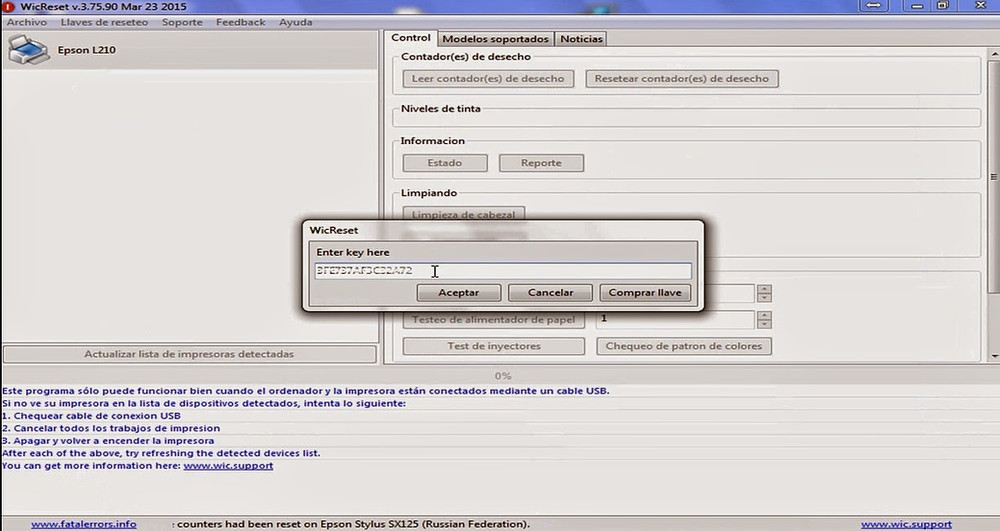Switch to the Modelos soportados tab

pyautogui.click(x=496, y=39)
